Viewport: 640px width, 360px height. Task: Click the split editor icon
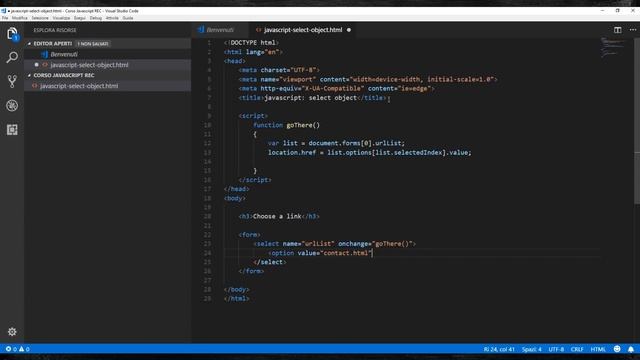[x=618, y=30]
